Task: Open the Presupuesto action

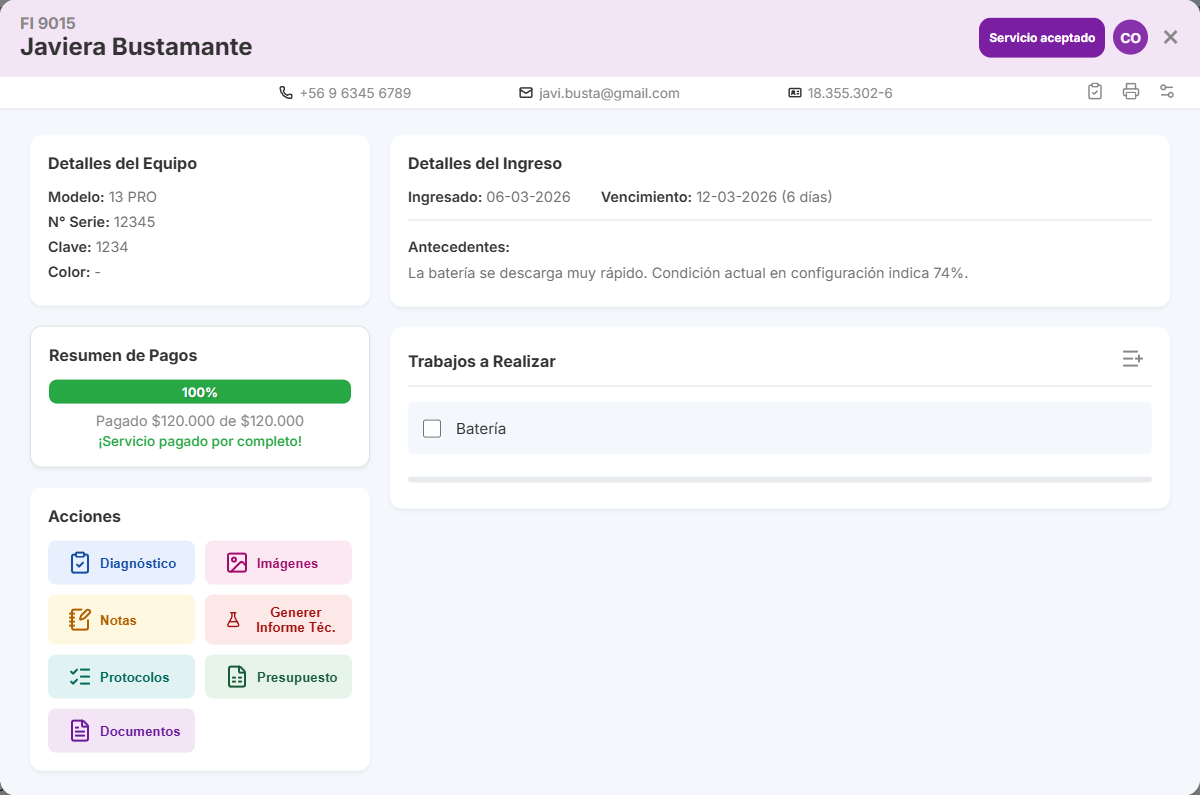Action: point(278,677)
